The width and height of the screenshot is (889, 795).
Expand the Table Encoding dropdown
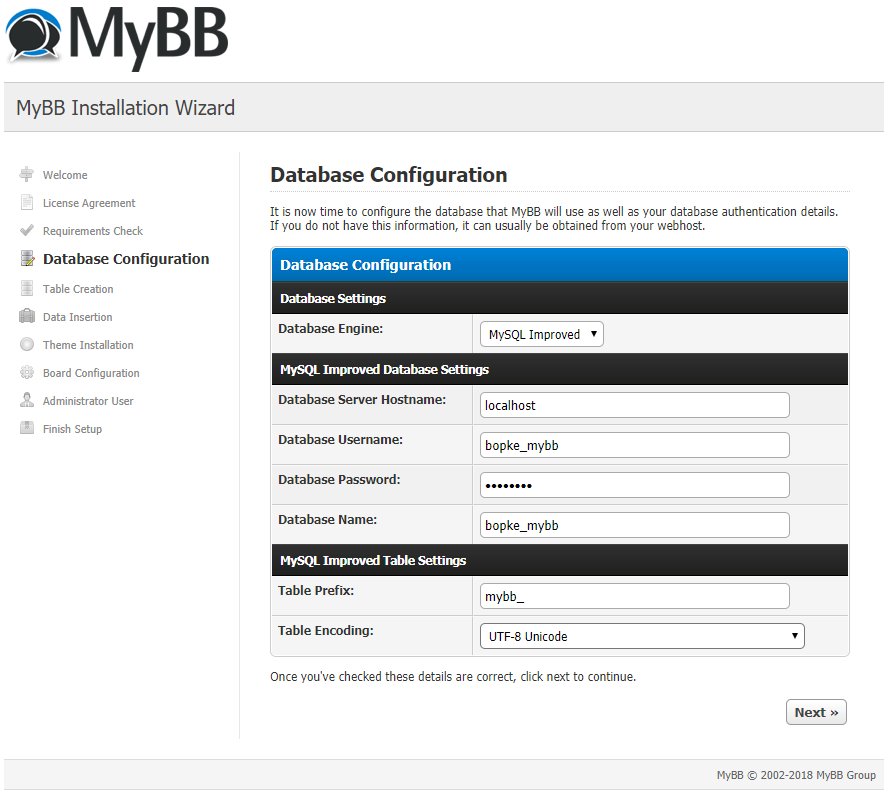tap(642, 636)
